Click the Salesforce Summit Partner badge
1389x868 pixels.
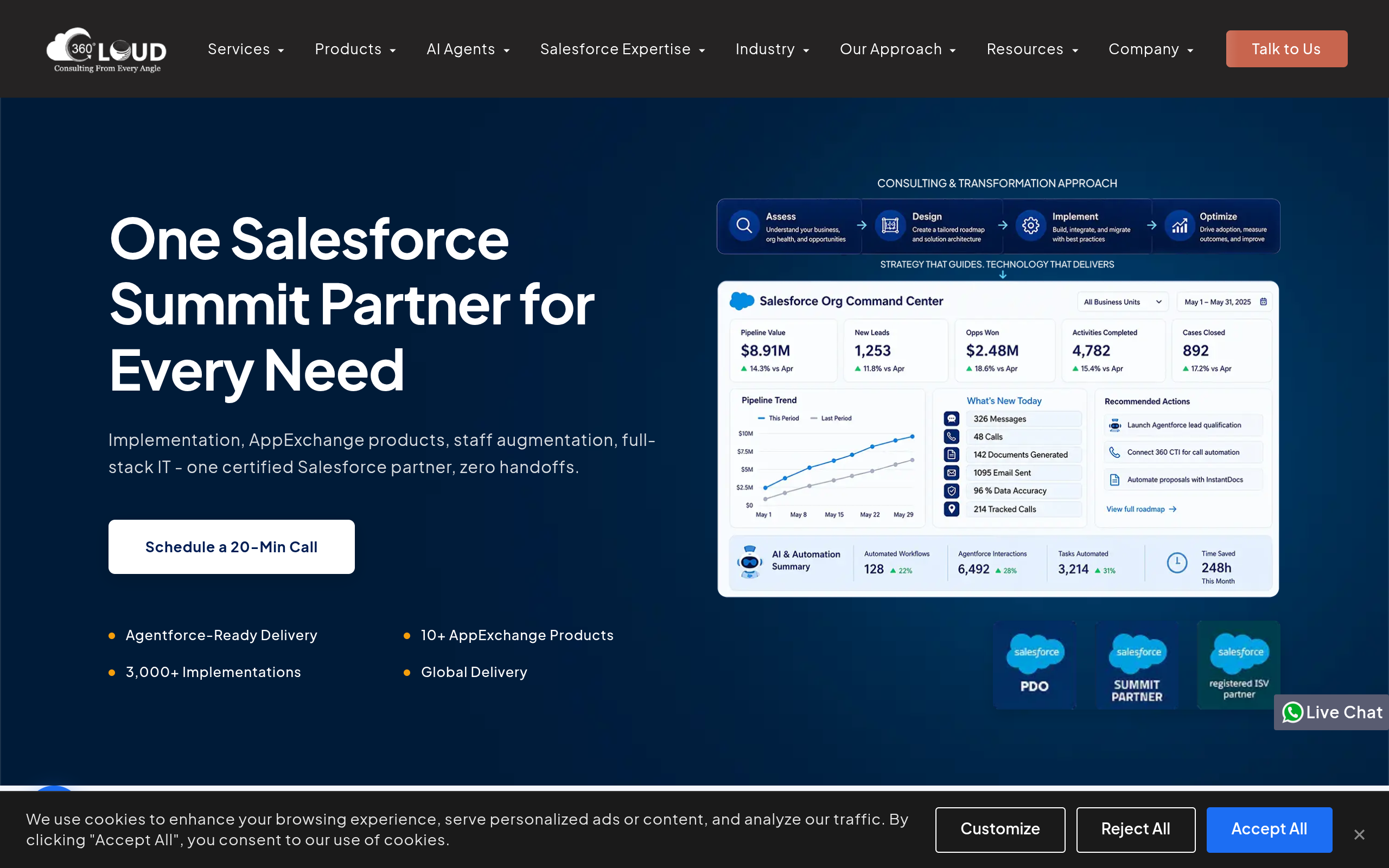pyautogui.click(x=1137, y=665)
